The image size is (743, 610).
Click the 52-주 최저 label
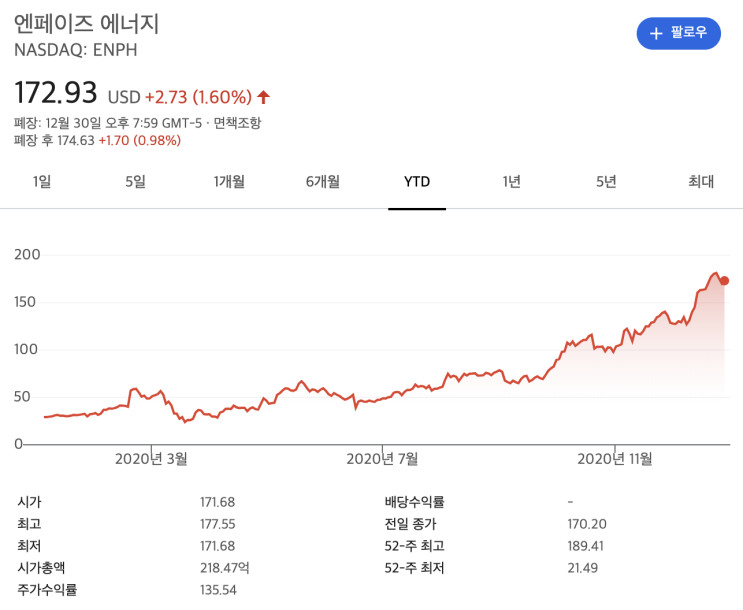(x=414, y=568)
